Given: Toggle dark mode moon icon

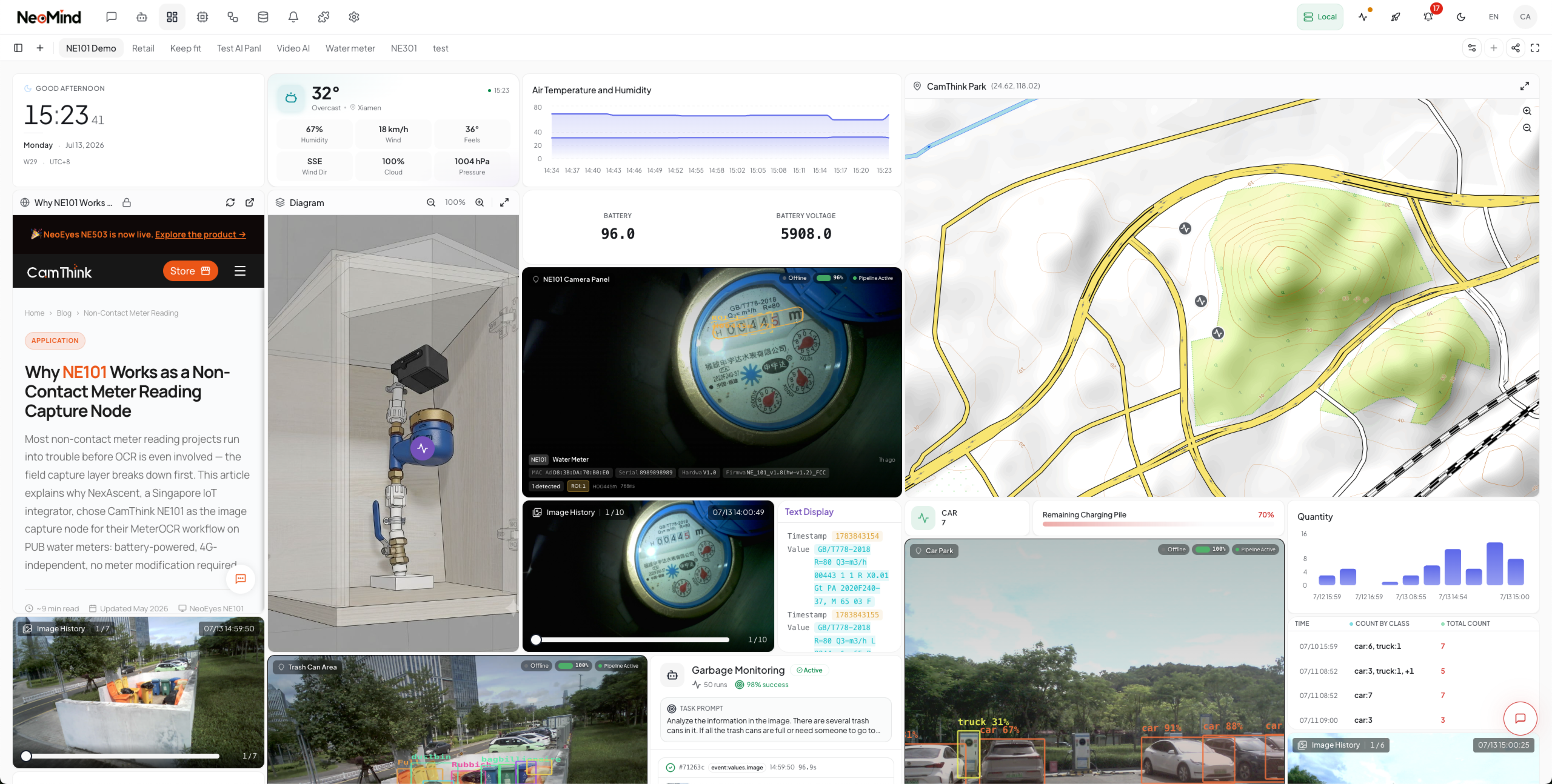Looking at the screenshot, I should 1461,17.
